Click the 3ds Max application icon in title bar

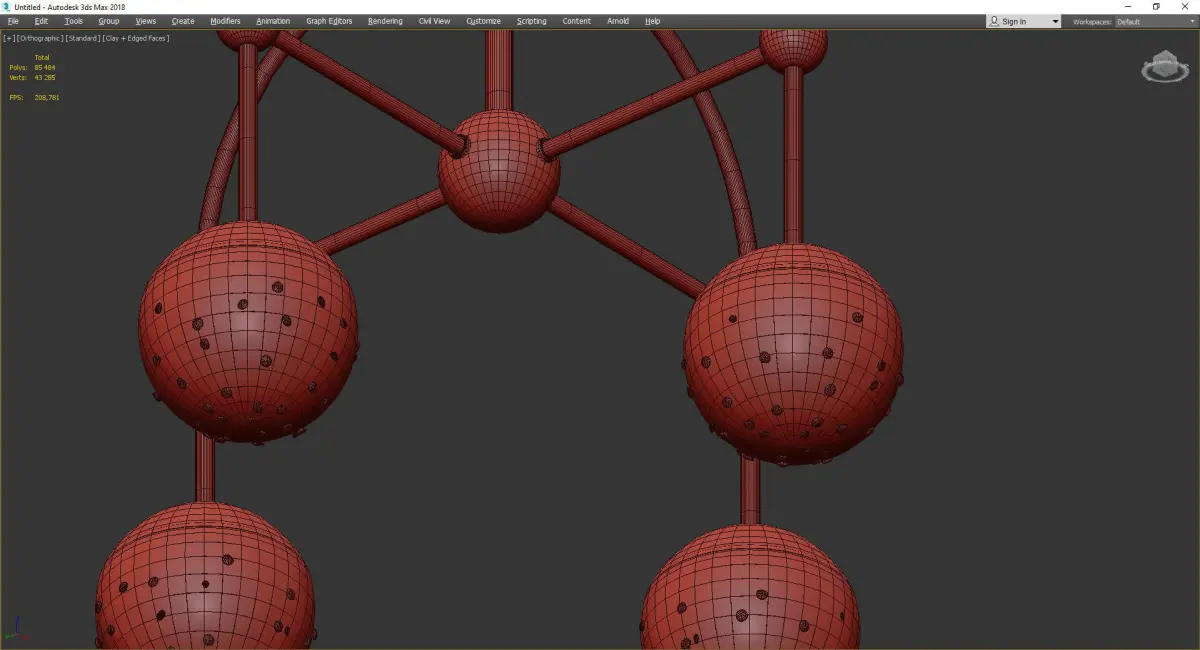point(7,7)
